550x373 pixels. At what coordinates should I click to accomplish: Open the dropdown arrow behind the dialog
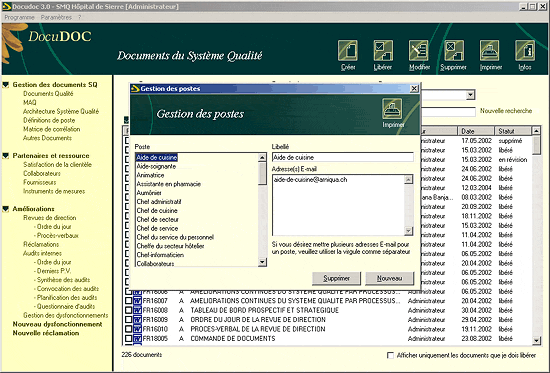point(470,95)
